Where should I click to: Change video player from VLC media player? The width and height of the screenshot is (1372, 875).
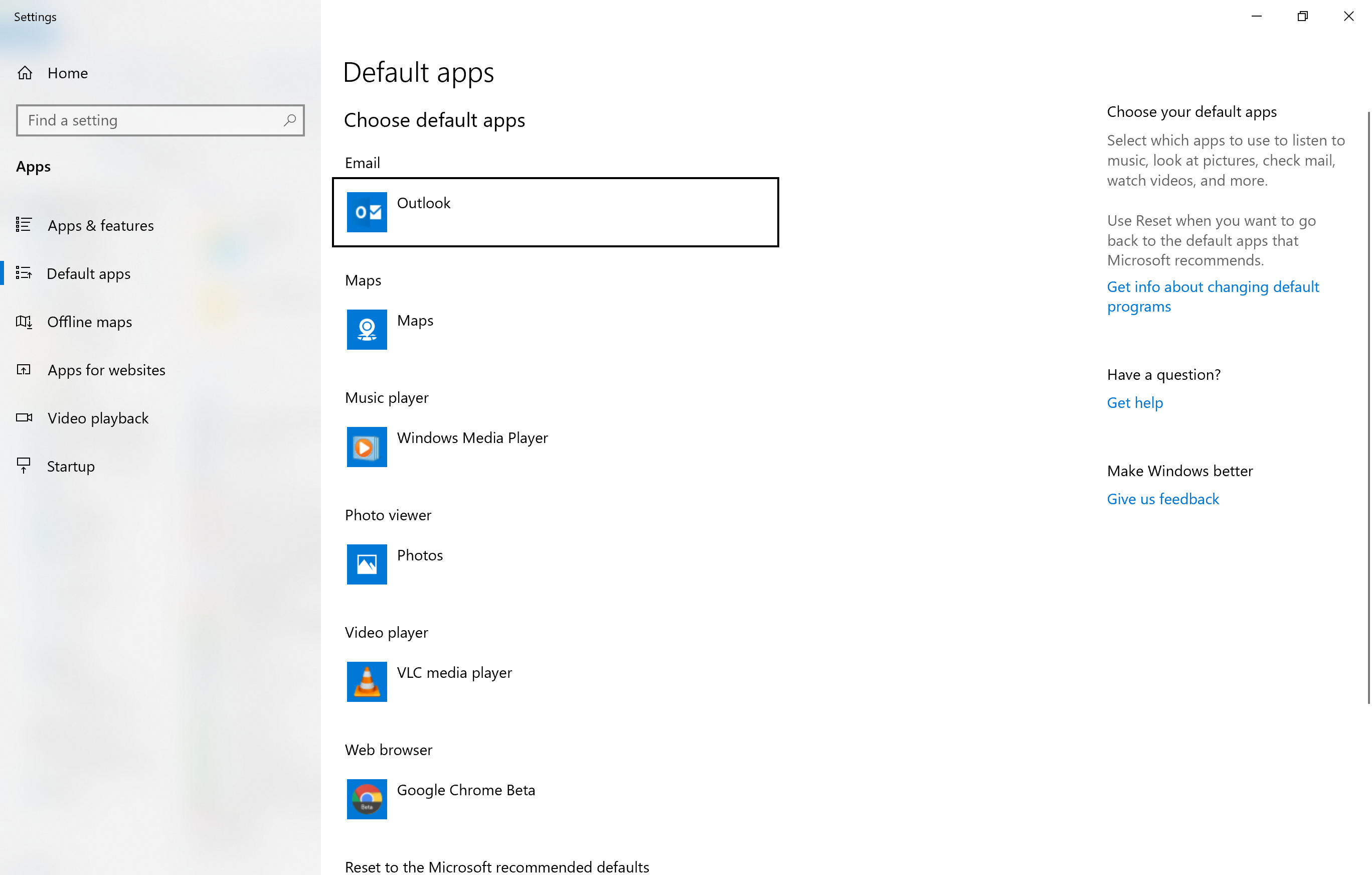(x=556, y=682)
